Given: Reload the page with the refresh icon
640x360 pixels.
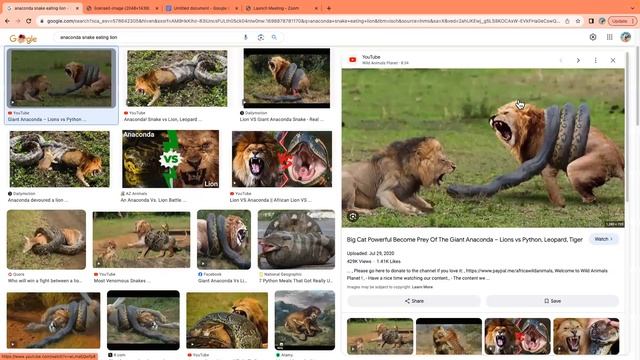Looking at the screenshot, I should pyautogui.click(x=29, y=21).
